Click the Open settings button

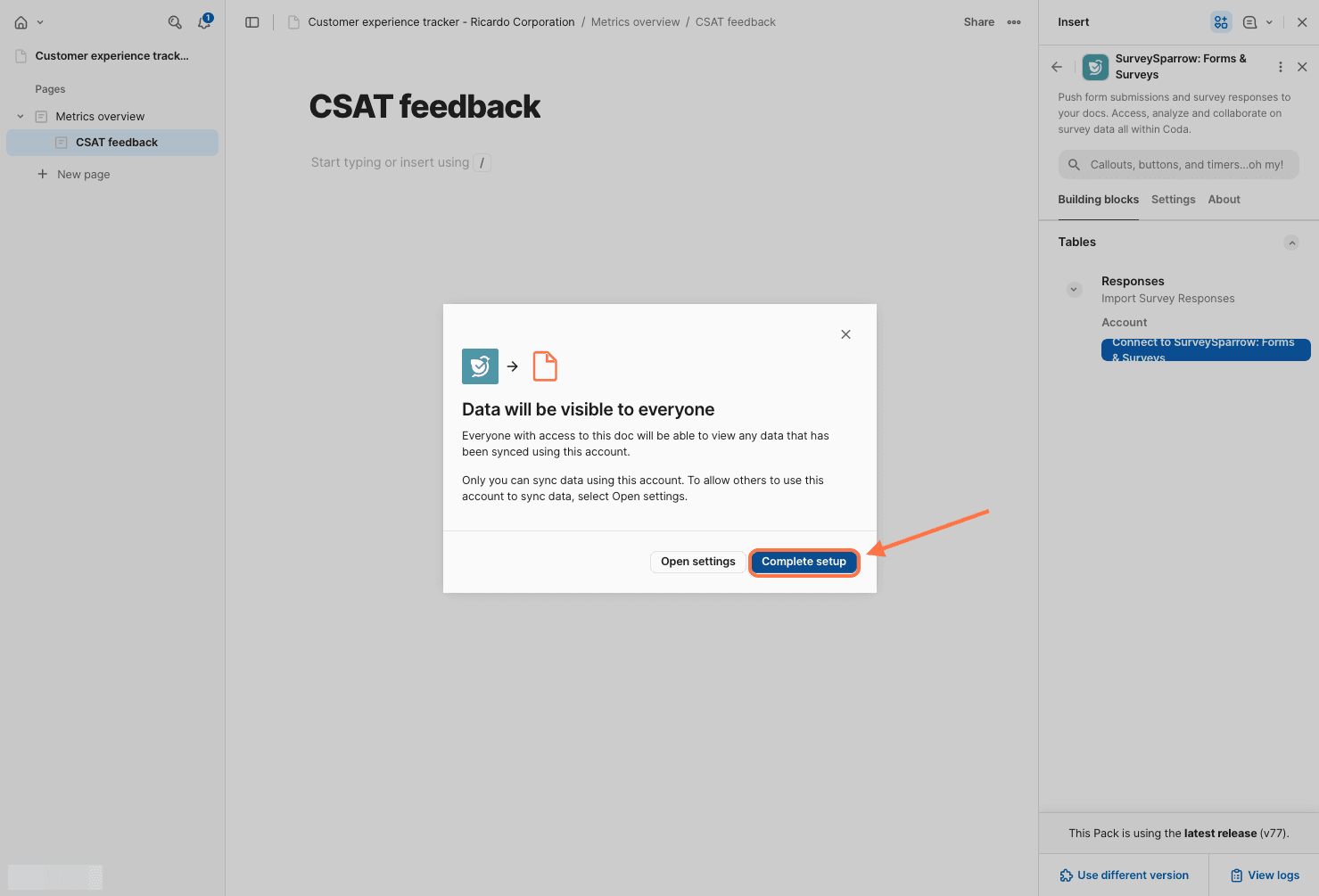697,562
